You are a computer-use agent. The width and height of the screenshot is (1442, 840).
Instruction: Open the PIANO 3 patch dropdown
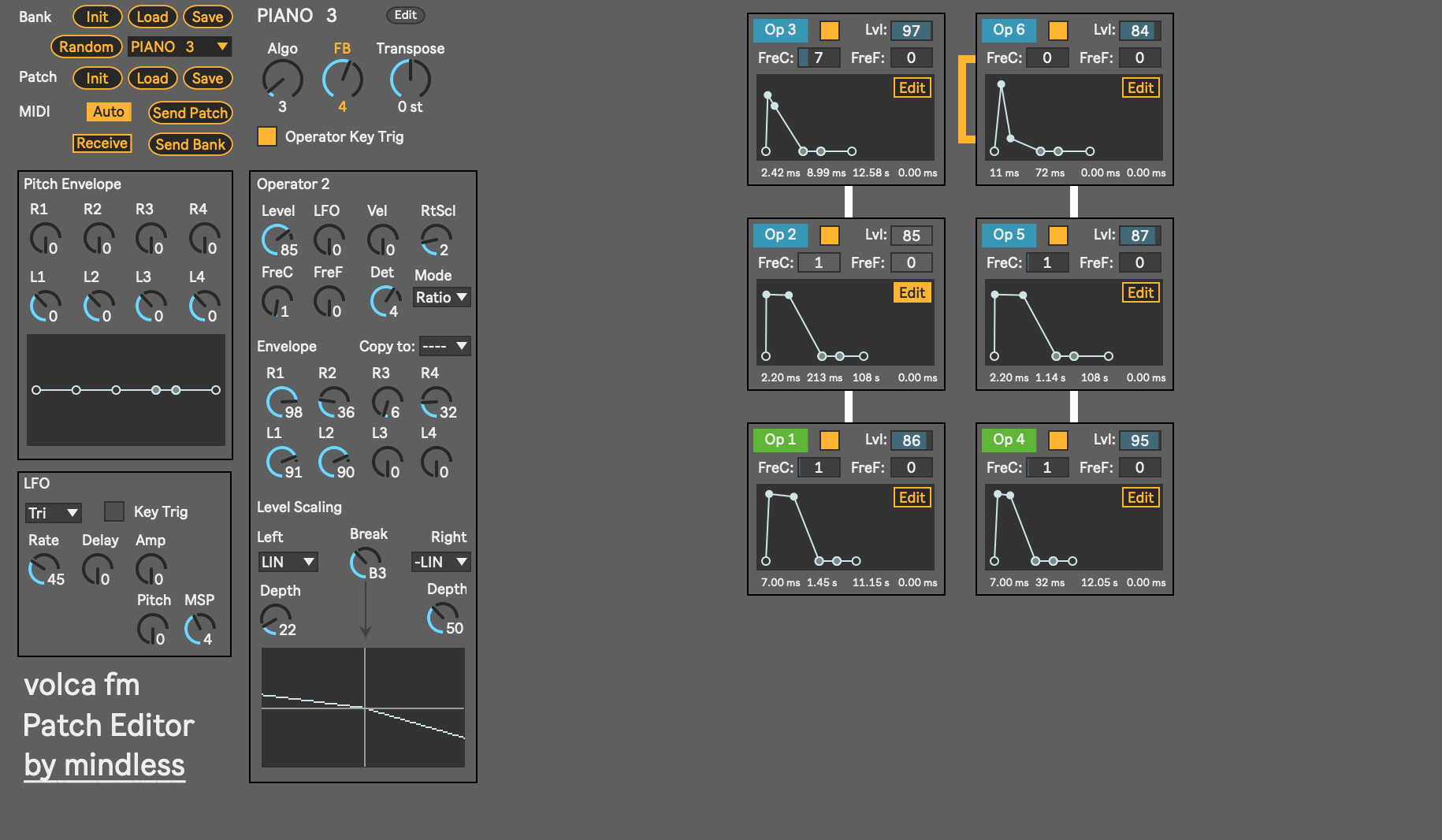[180, 46]
